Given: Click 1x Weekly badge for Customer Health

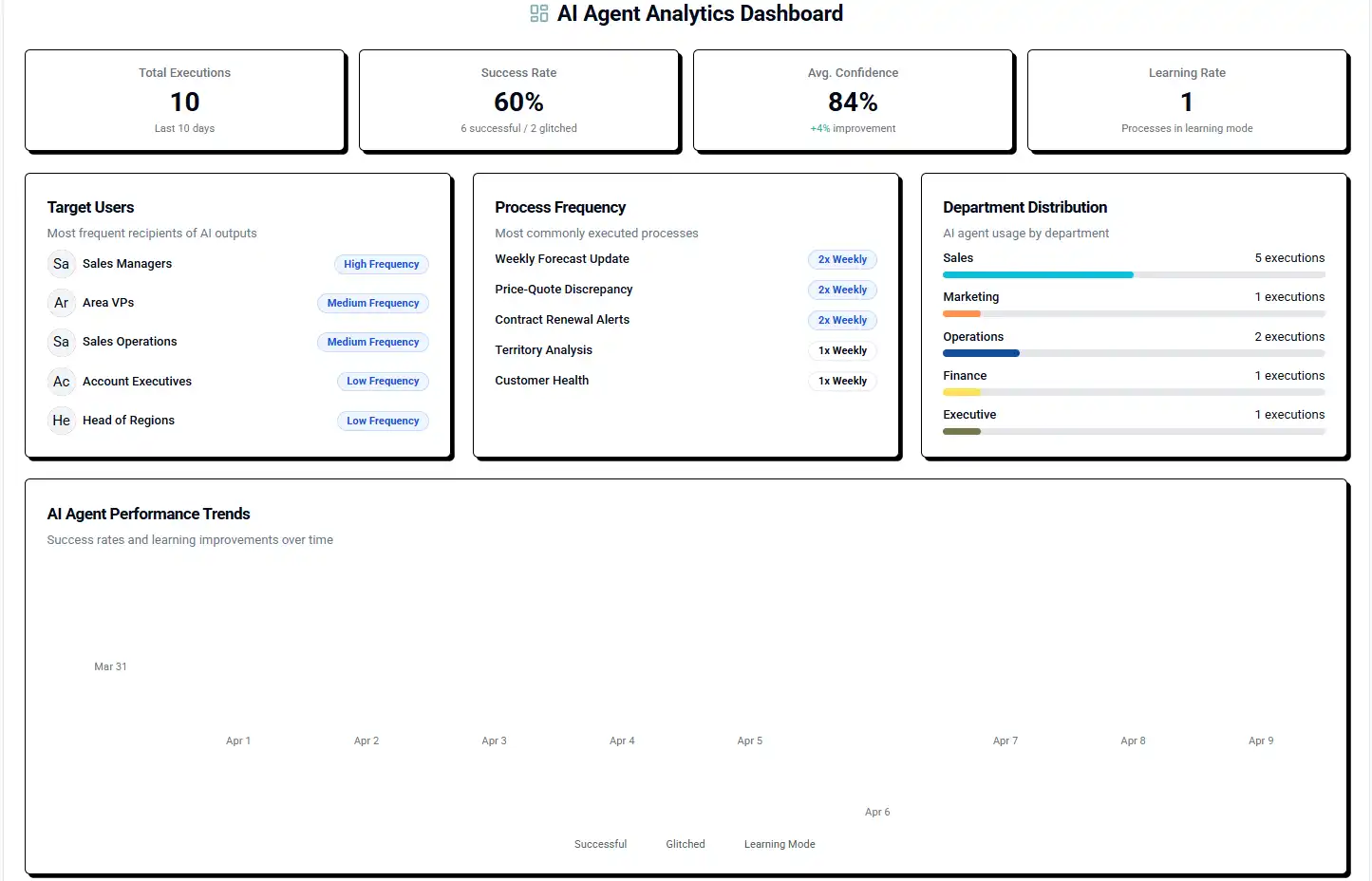Looking at the screenshot, I should pos(842,382).
